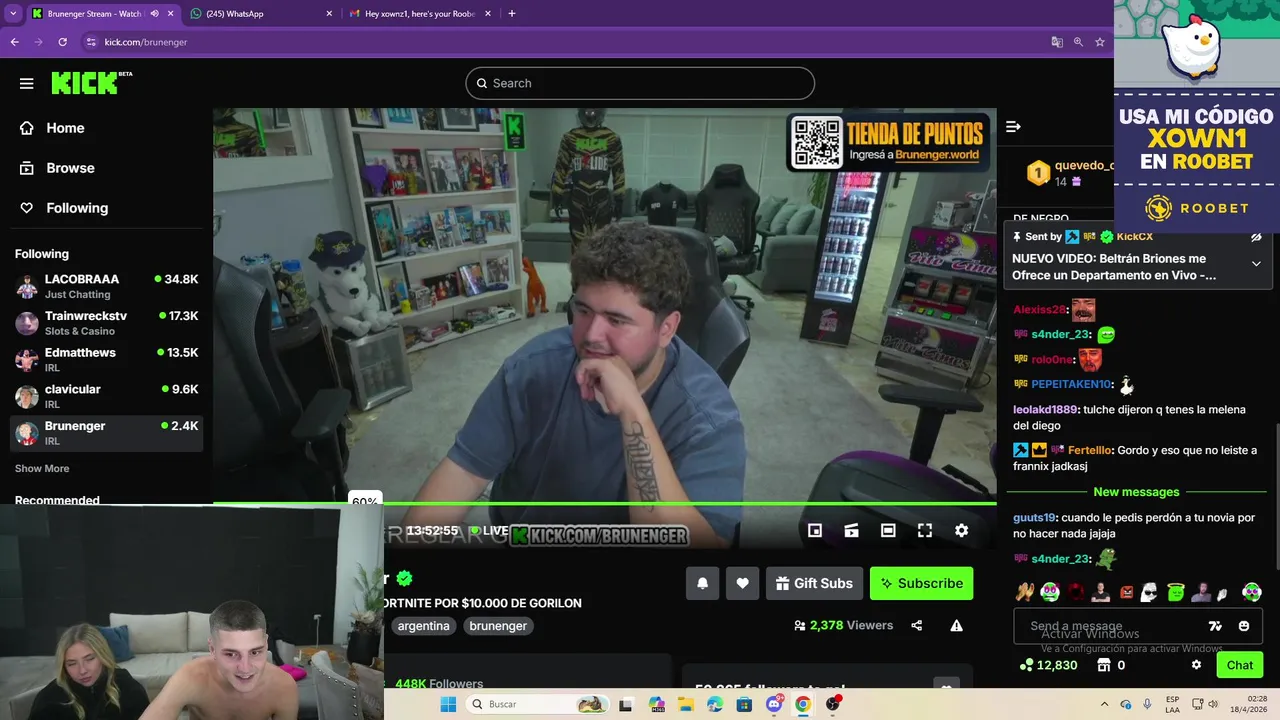Open File Explorer from taskbar
Image resolution: width=1280 pixels, height=720 pixels.
686,704
